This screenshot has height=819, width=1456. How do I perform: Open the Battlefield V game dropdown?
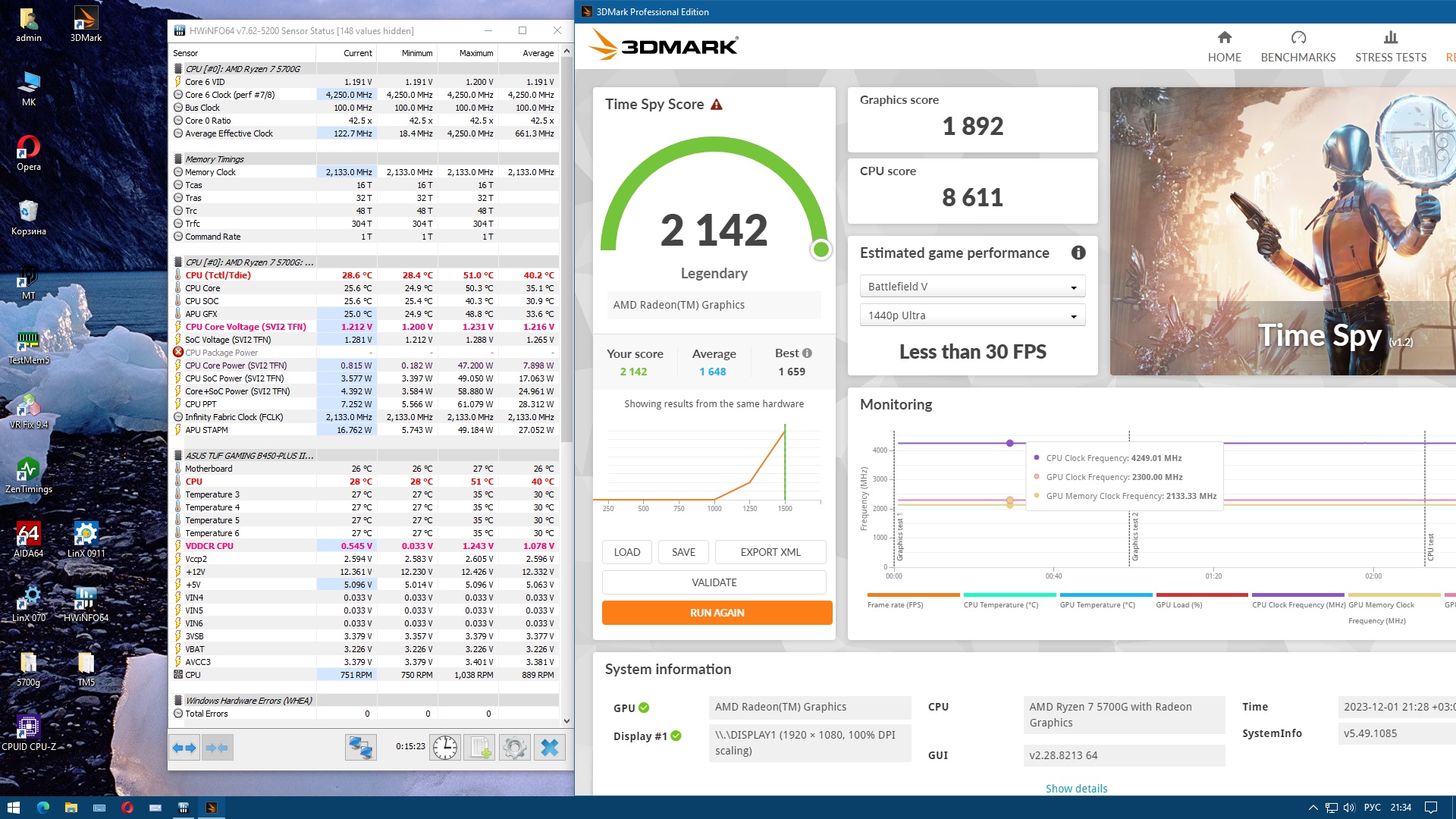point(972,287)
